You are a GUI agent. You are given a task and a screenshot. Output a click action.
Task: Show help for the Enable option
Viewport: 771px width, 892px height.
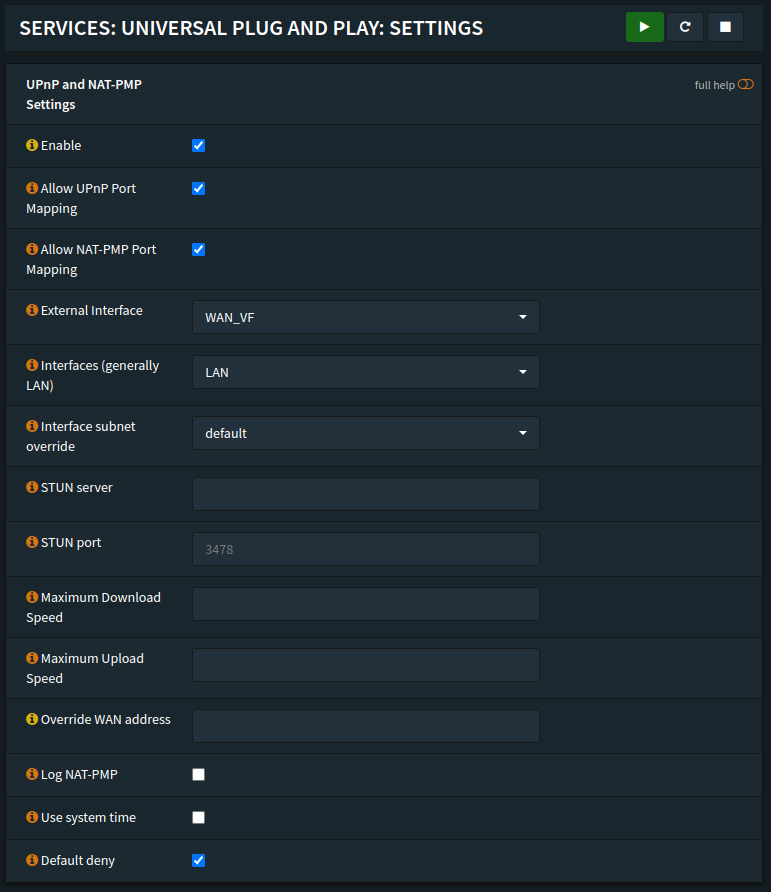tap(32, 144)
